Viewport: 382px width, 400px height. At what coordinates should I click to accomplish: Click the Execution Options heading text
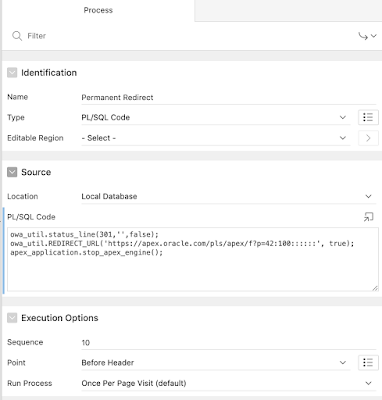click(60, 318)
